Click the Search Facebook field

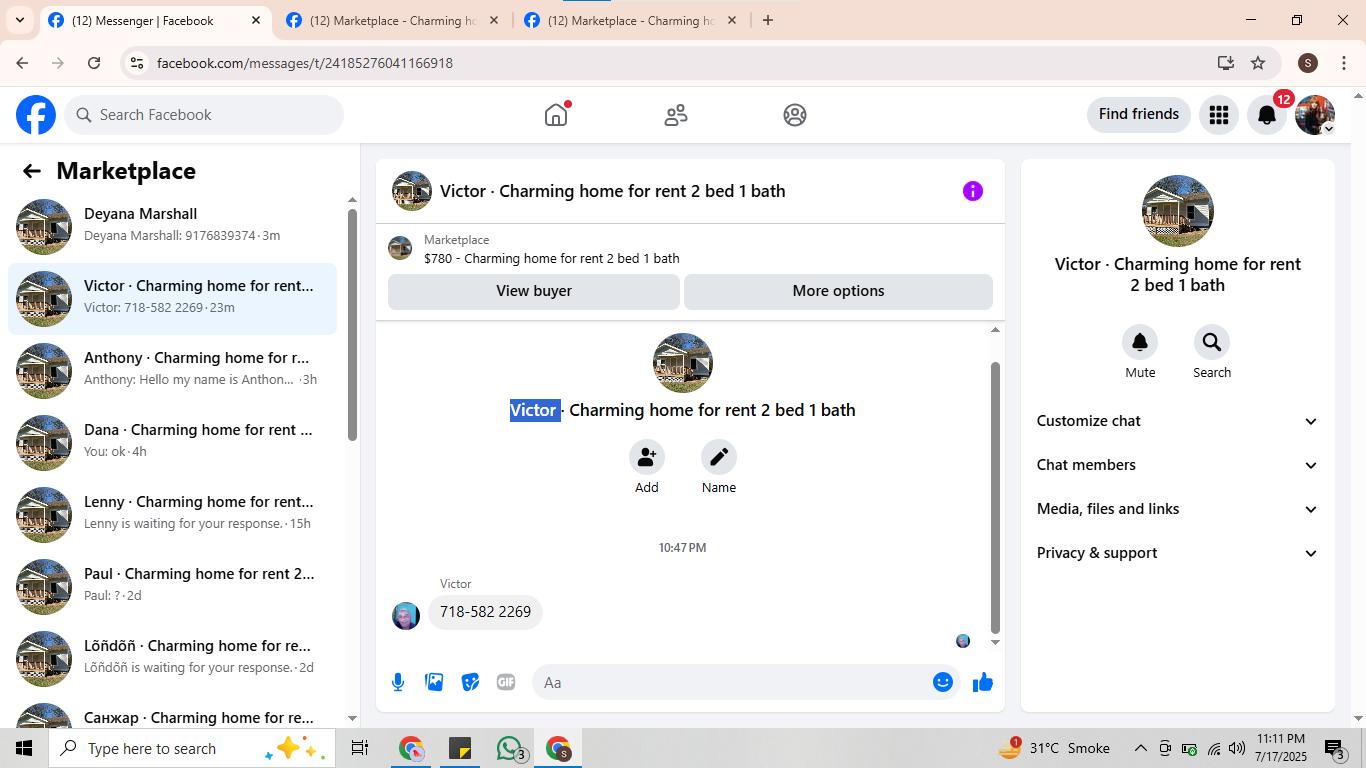[204, 115]
